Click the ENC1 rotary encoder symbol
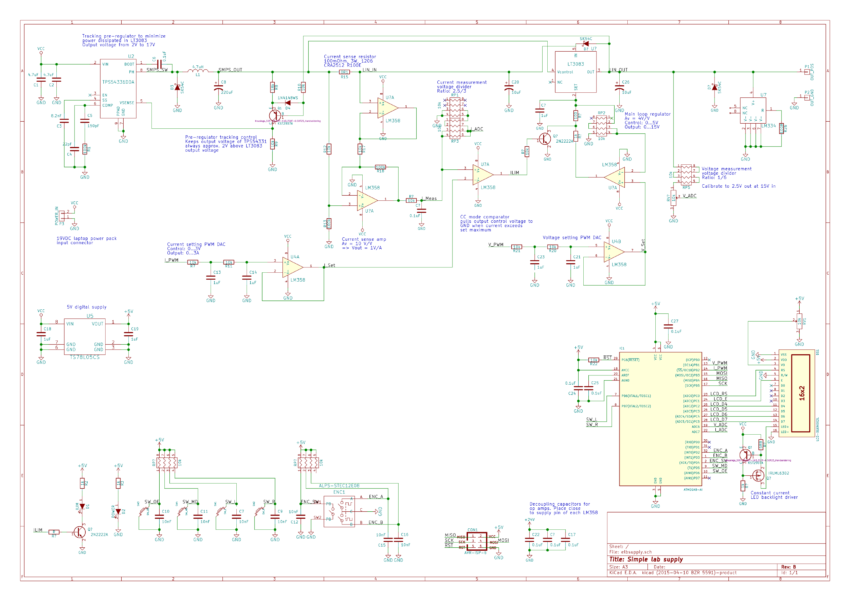 (339, 512)
